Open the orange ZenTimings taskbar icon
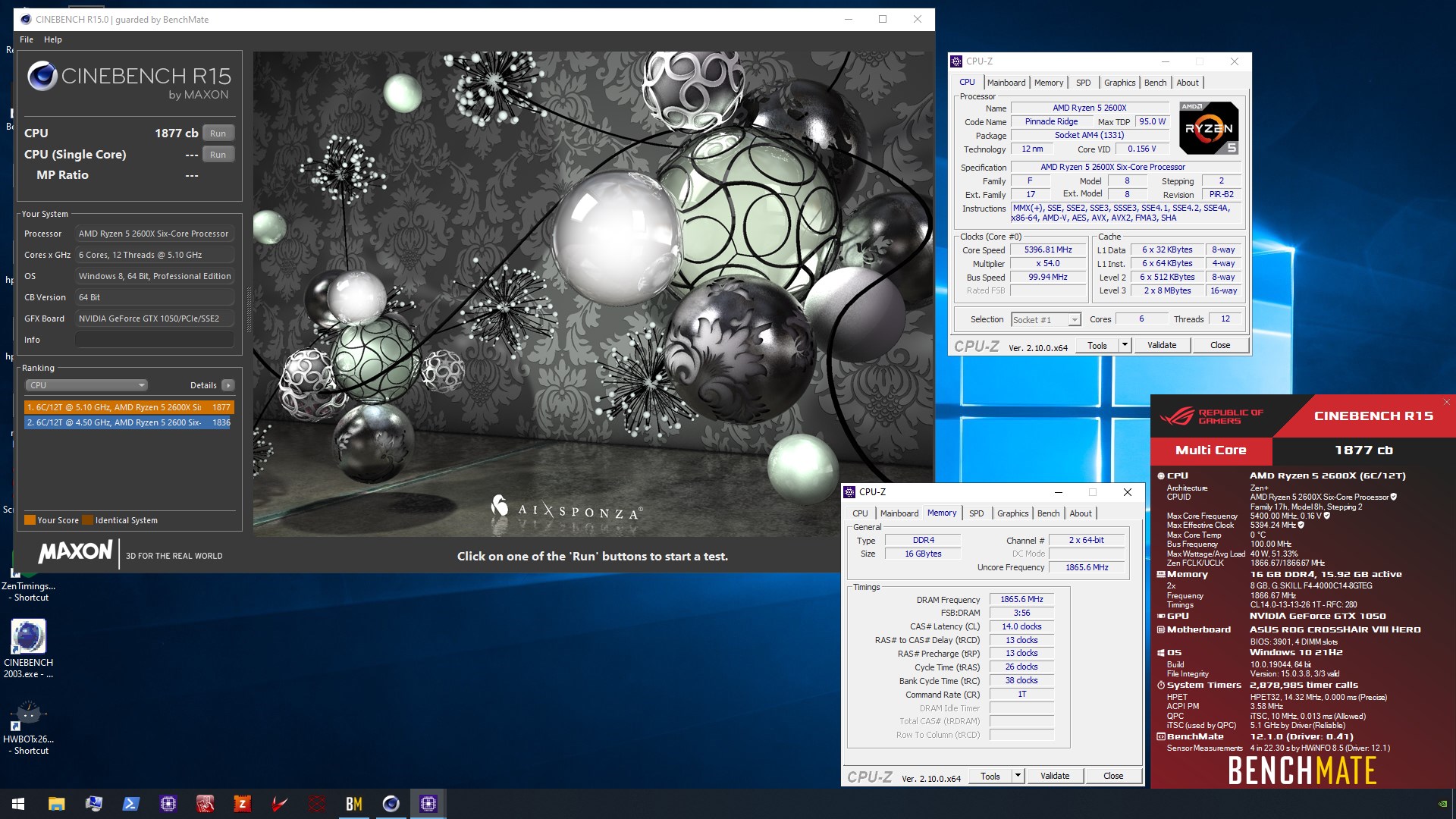The width and height of the screenshot is (1456, 819). [x=242, y=804]
